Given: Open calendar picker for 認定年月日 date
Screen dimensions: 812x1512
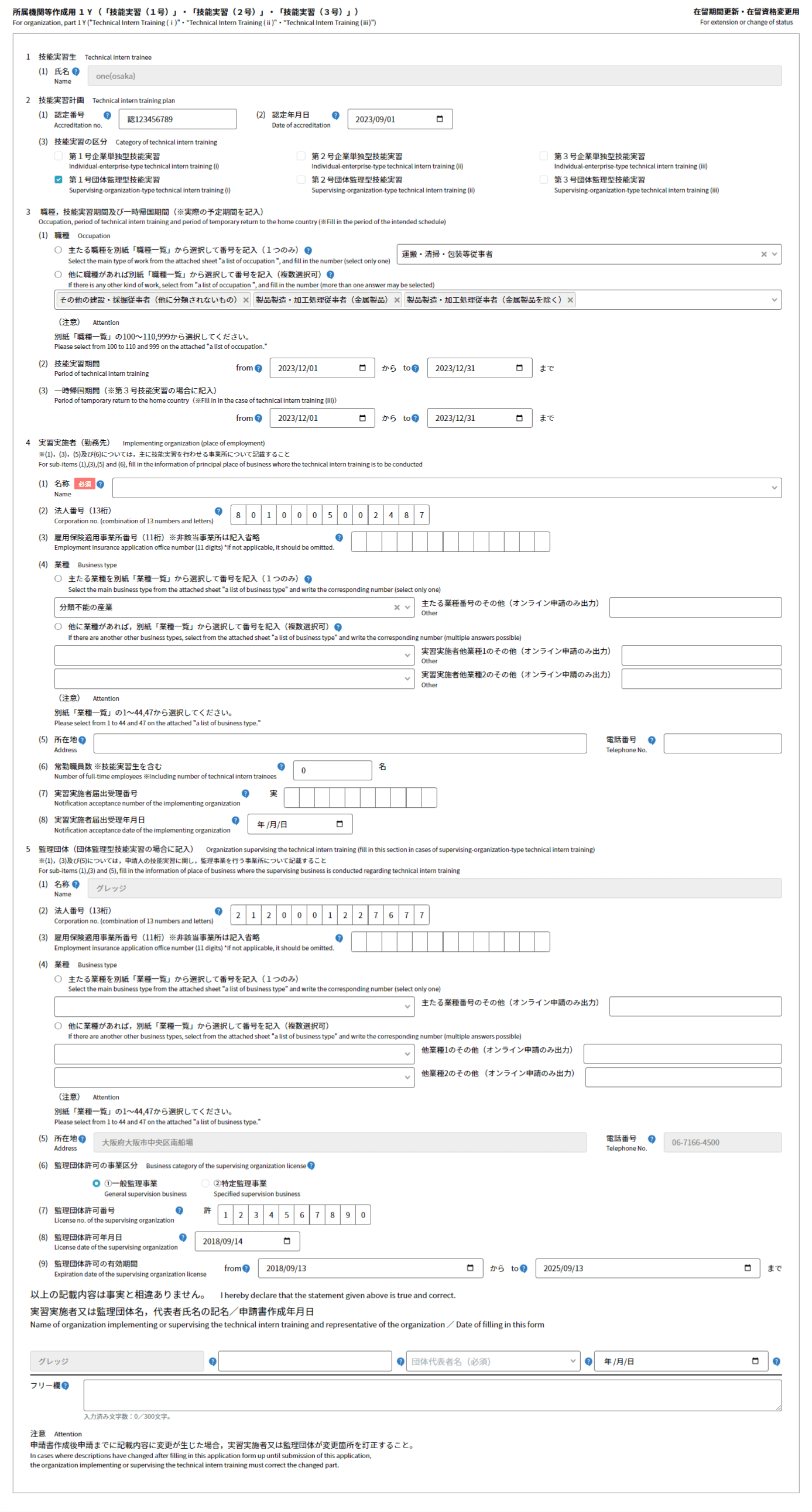Looking at the screenshot, I should 440,119.
